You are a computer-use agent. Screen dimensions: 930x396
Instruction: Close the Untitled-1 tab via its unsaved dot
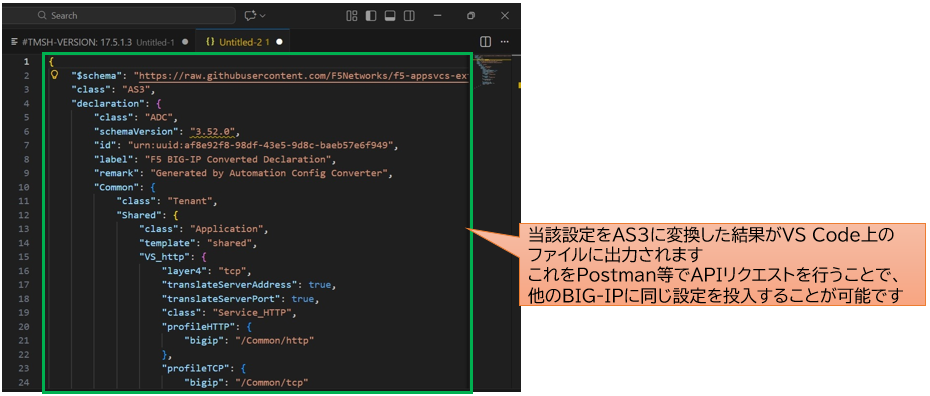click(x=185, y=42)
